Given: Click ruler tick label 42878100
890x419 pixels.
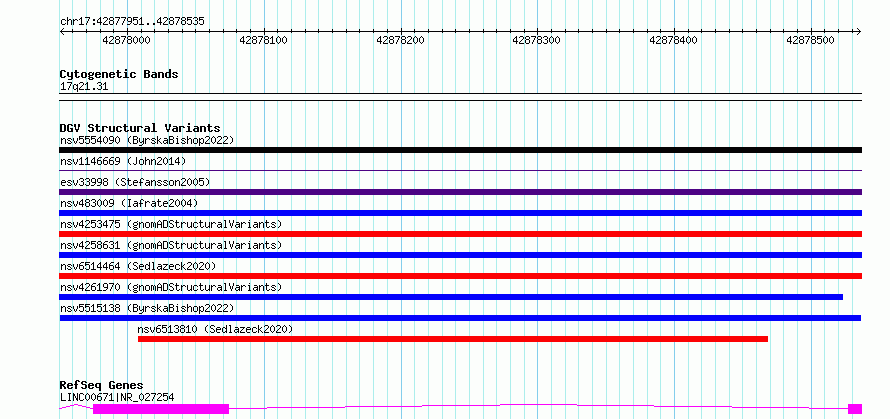Looking at the screenshot, I should 263,40.
